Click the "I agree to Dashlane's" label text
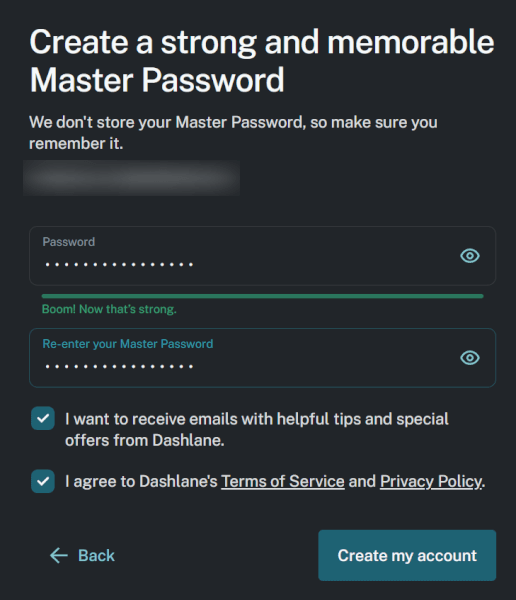Viewport: 516px width, 600px height. click(141, 481)
